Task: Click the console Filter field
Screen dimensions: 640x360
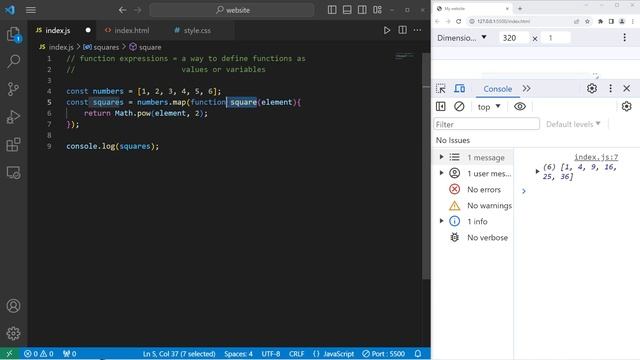Action: pos(487,124)
